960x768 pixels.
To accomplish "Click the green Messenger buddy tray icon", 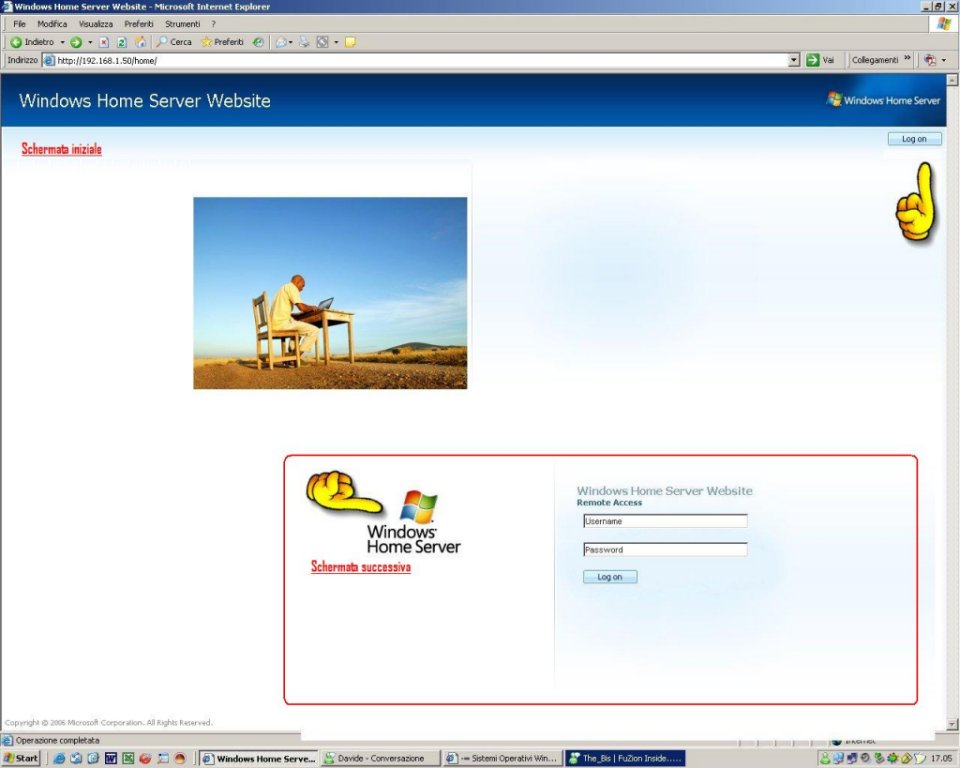I will [825, 758].
